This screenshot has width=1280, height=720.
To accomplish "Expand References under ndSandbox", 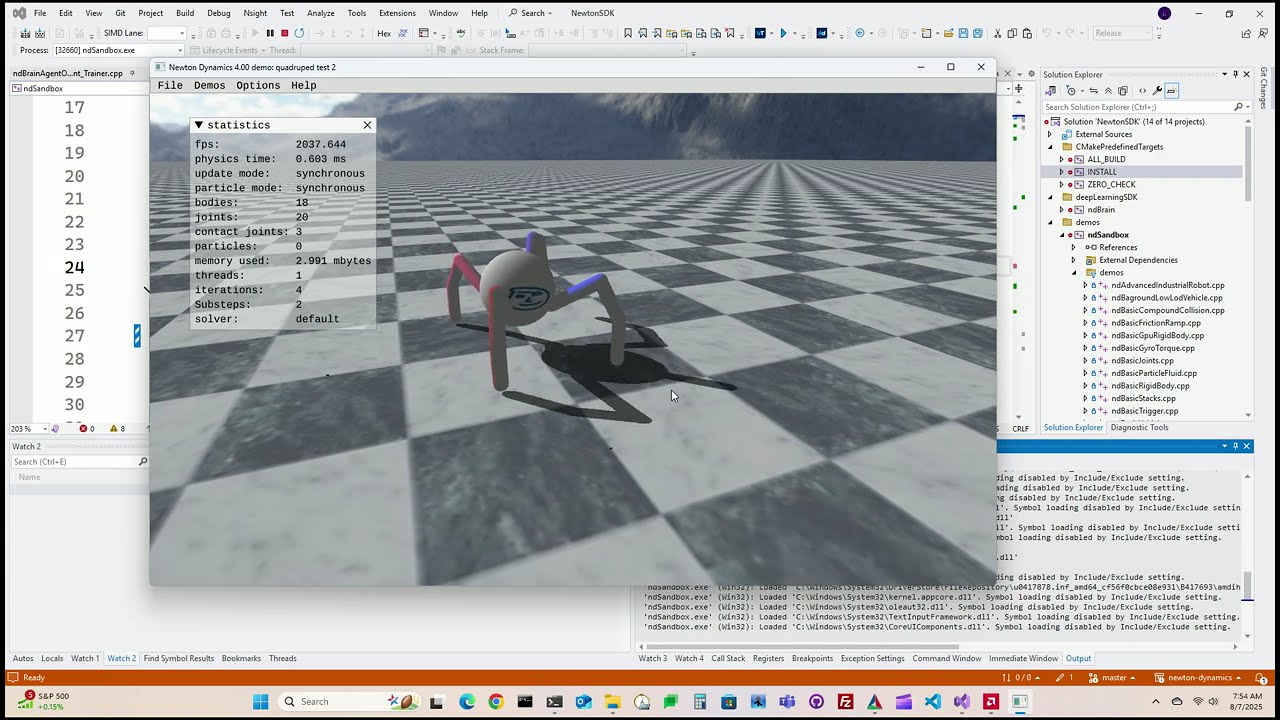I will pos(1073,247).
